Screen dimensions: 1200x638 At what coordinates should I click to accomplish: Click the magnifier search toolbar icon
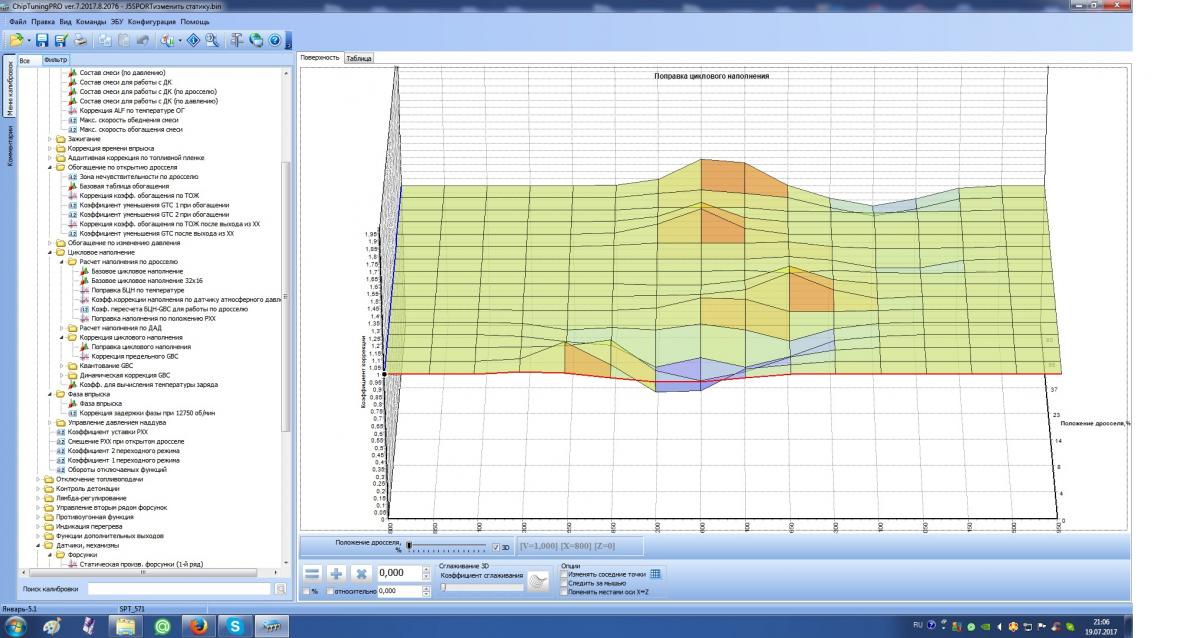coord(211,40)
